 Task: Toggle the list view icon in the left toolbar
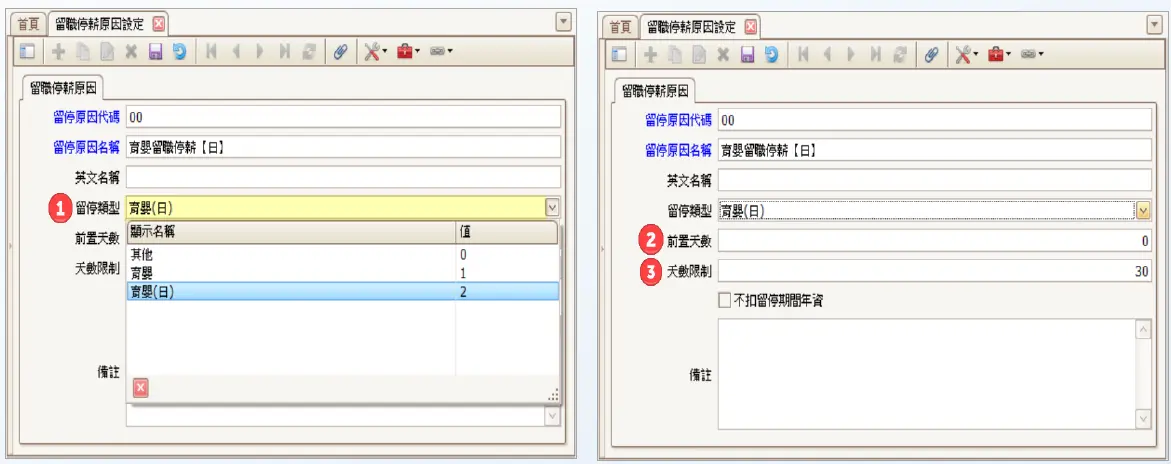[27, 52]
